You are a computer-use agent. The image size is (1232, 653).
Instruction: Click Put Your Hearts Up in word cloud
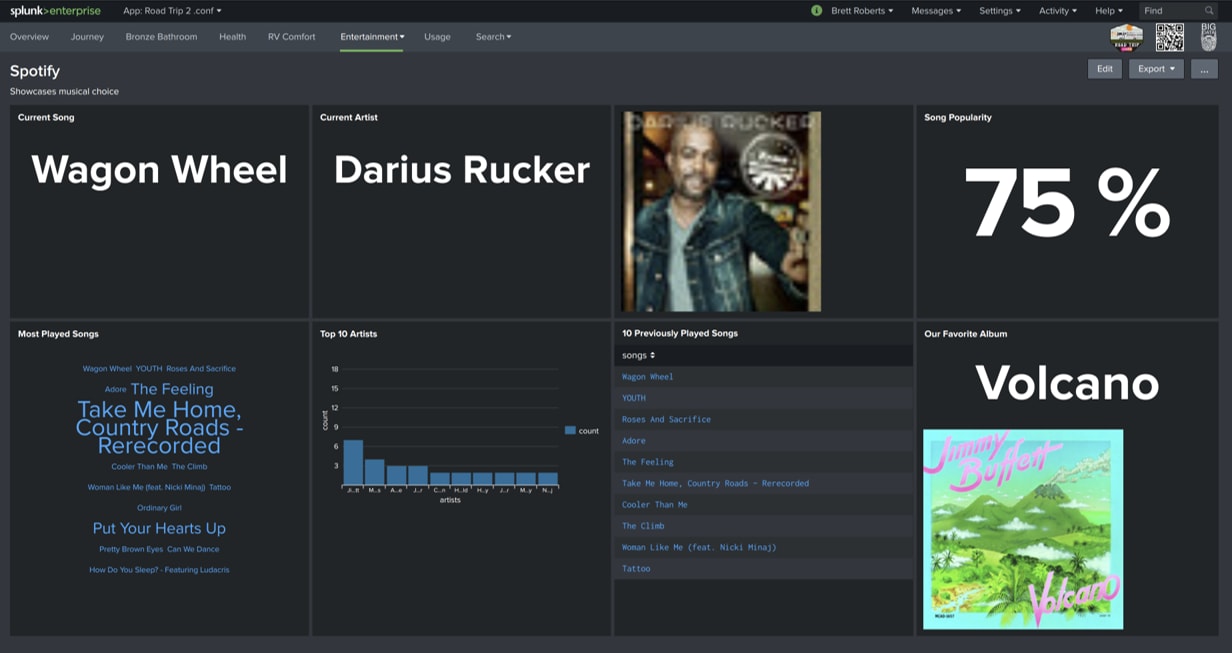159,528
